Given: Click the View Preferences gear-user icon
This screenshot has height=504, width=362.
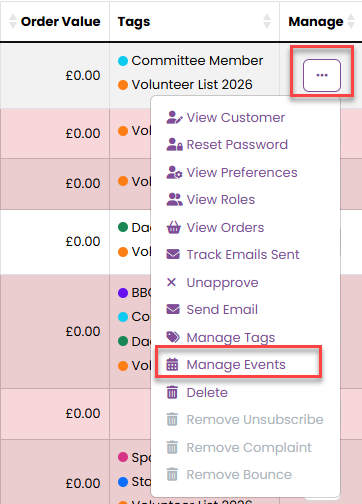Looking at the screenshot, I should (174, 173).
